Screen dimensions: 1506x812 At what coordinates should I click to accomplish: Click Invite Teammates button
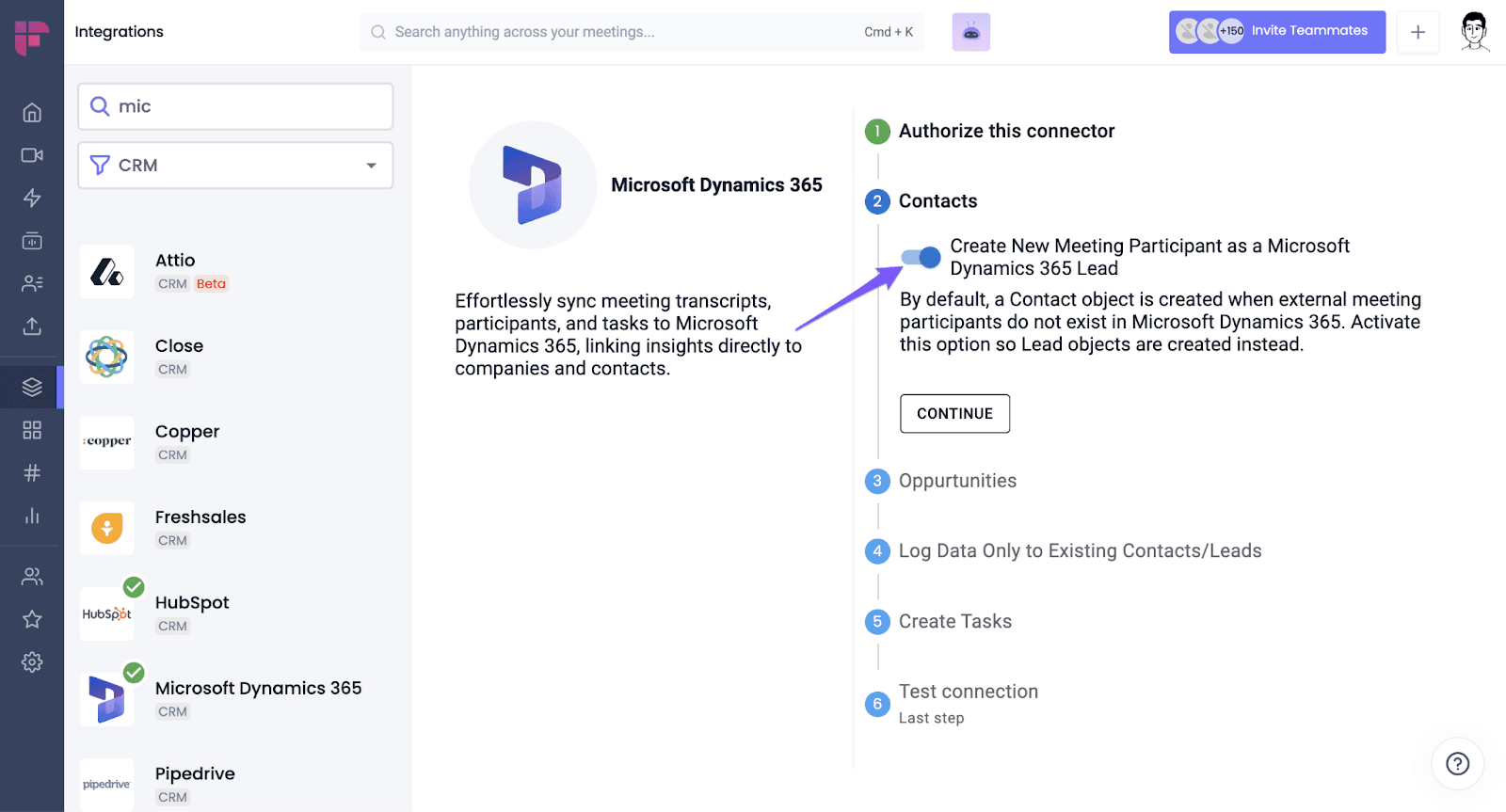coord(1277,32)
